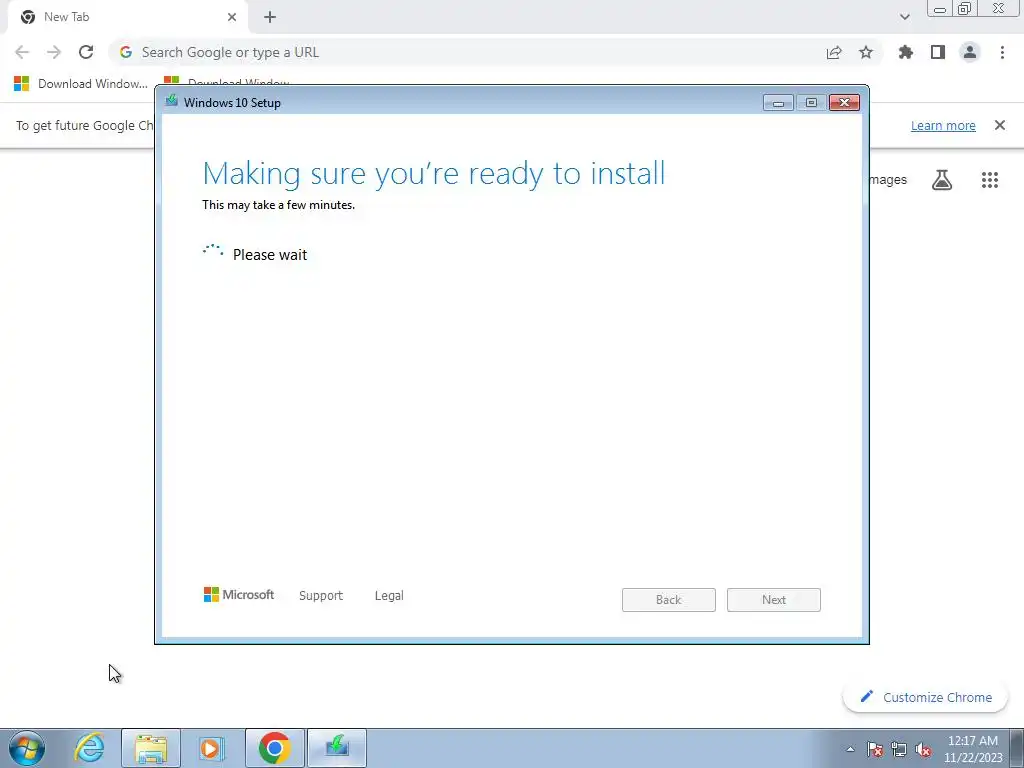Viewport: 1024px width, 768px height.
Task: Click the Microsoft logo in Setup
Action: click(x=239, y=594)
